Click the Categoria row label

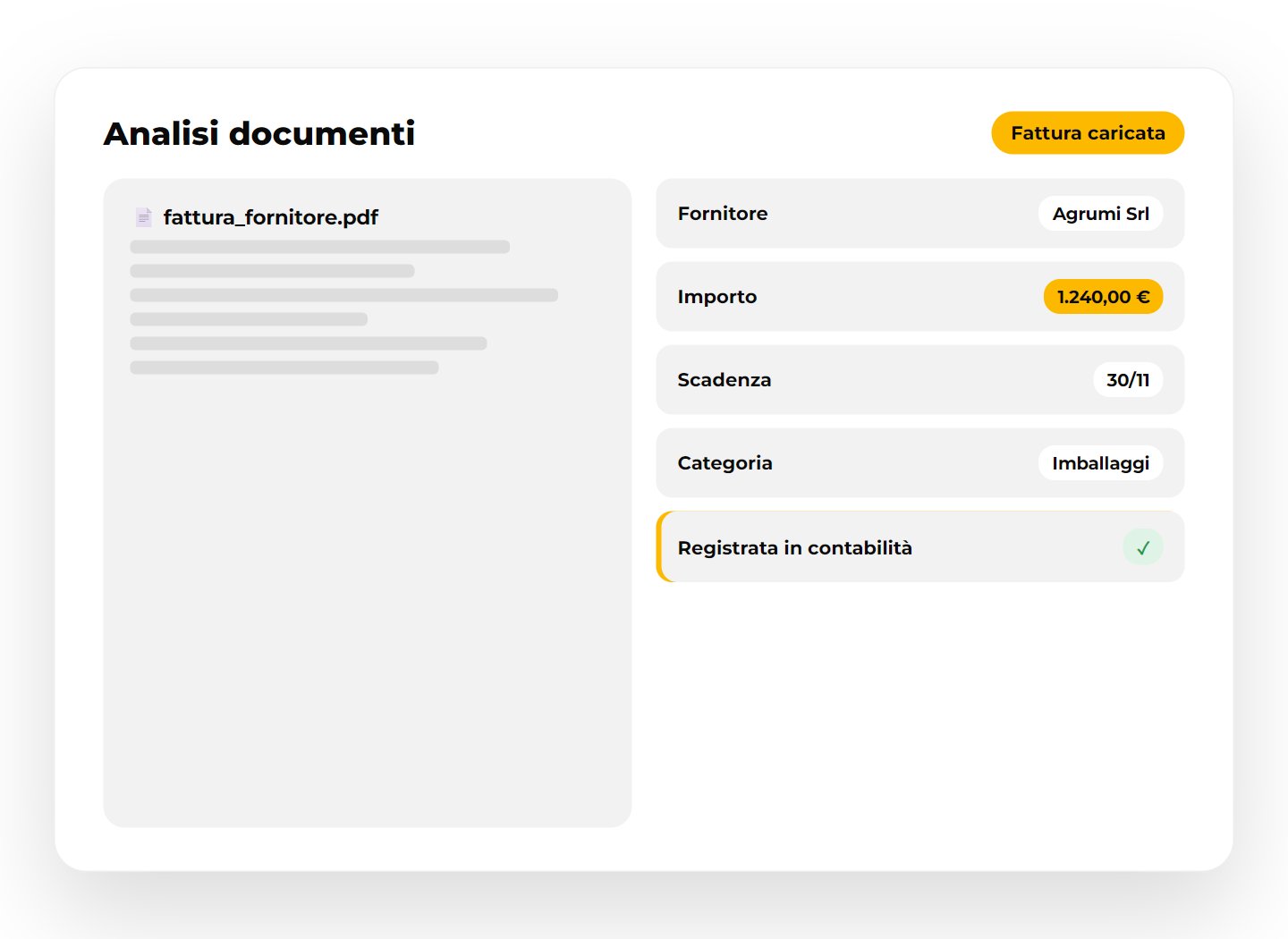tap(725, 463)
